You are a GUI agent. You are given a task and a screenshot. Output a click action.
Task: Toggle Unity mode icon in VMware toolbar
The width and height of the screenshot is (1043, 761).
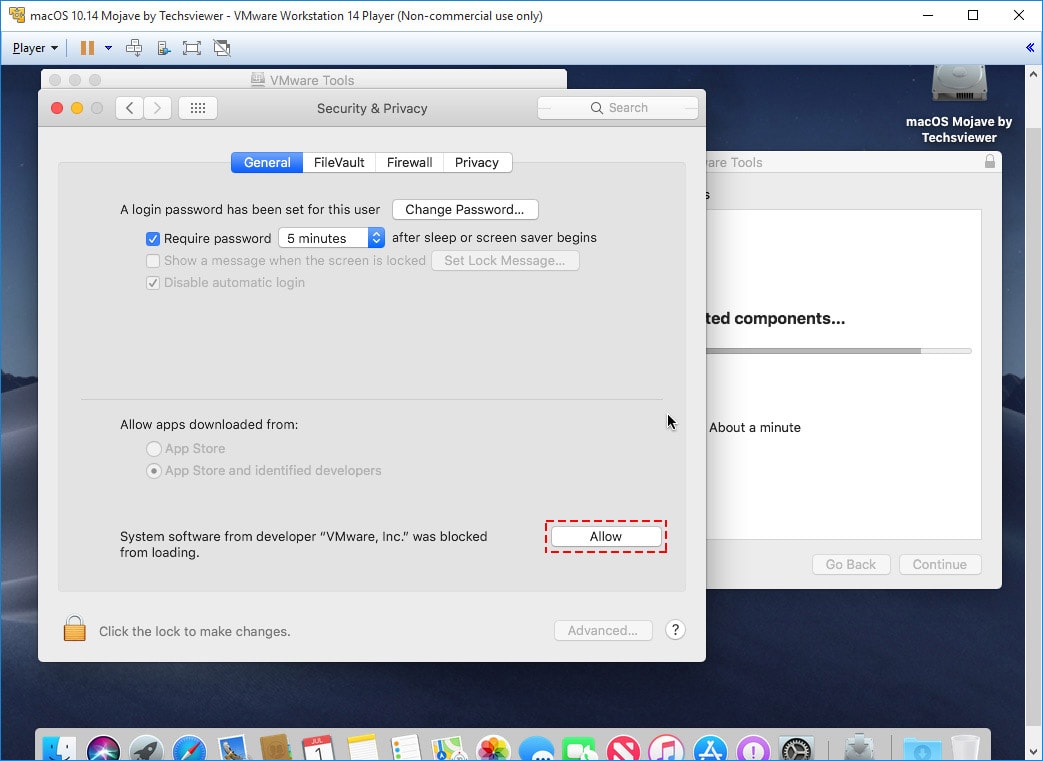click(x=222, y=48)
